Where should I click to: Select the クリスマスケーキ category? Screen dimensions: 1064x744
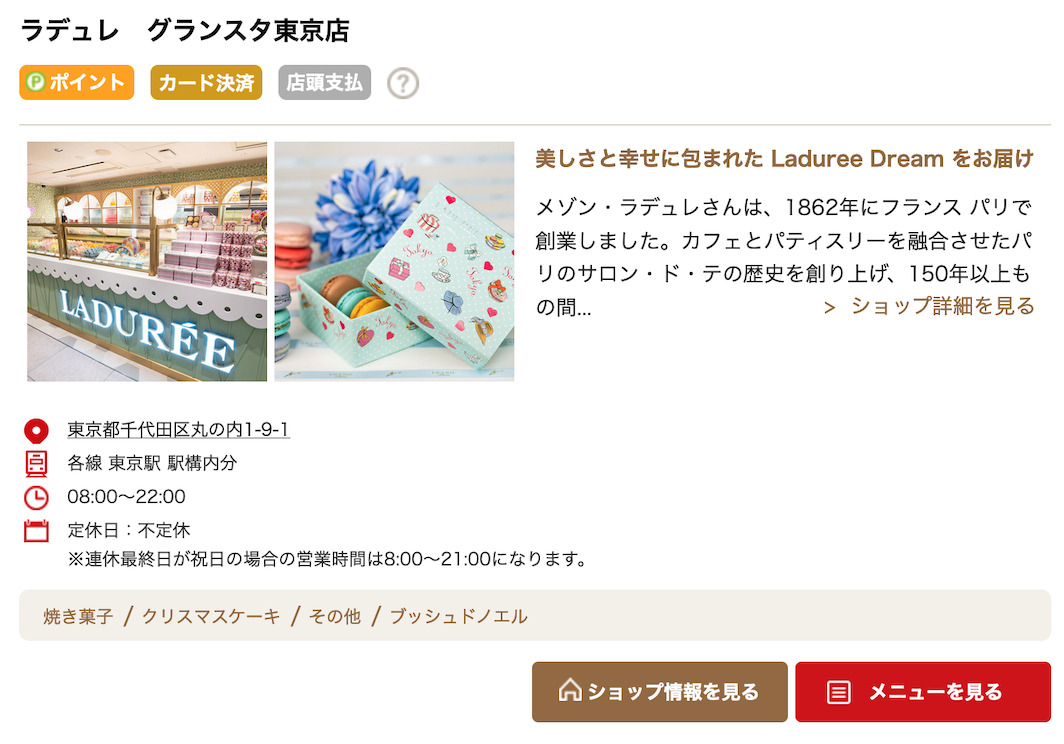click(211, 616)
